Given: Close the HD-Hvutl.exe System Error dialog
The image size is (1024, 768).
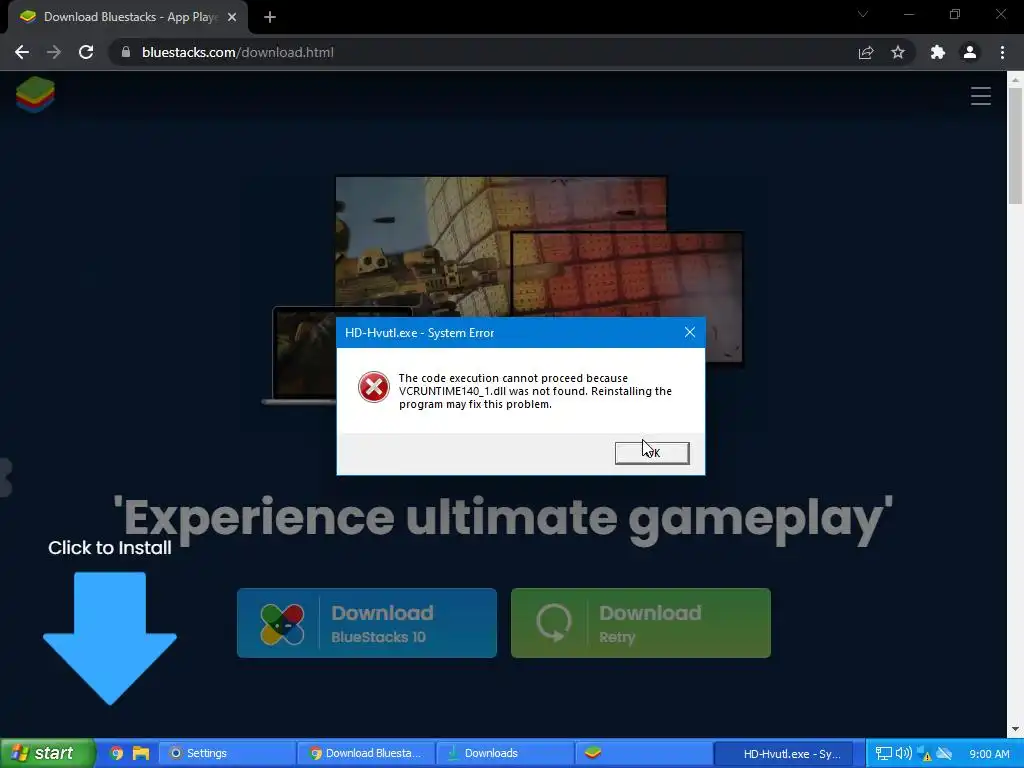Looking at the screenshot, I should (690, 332).
